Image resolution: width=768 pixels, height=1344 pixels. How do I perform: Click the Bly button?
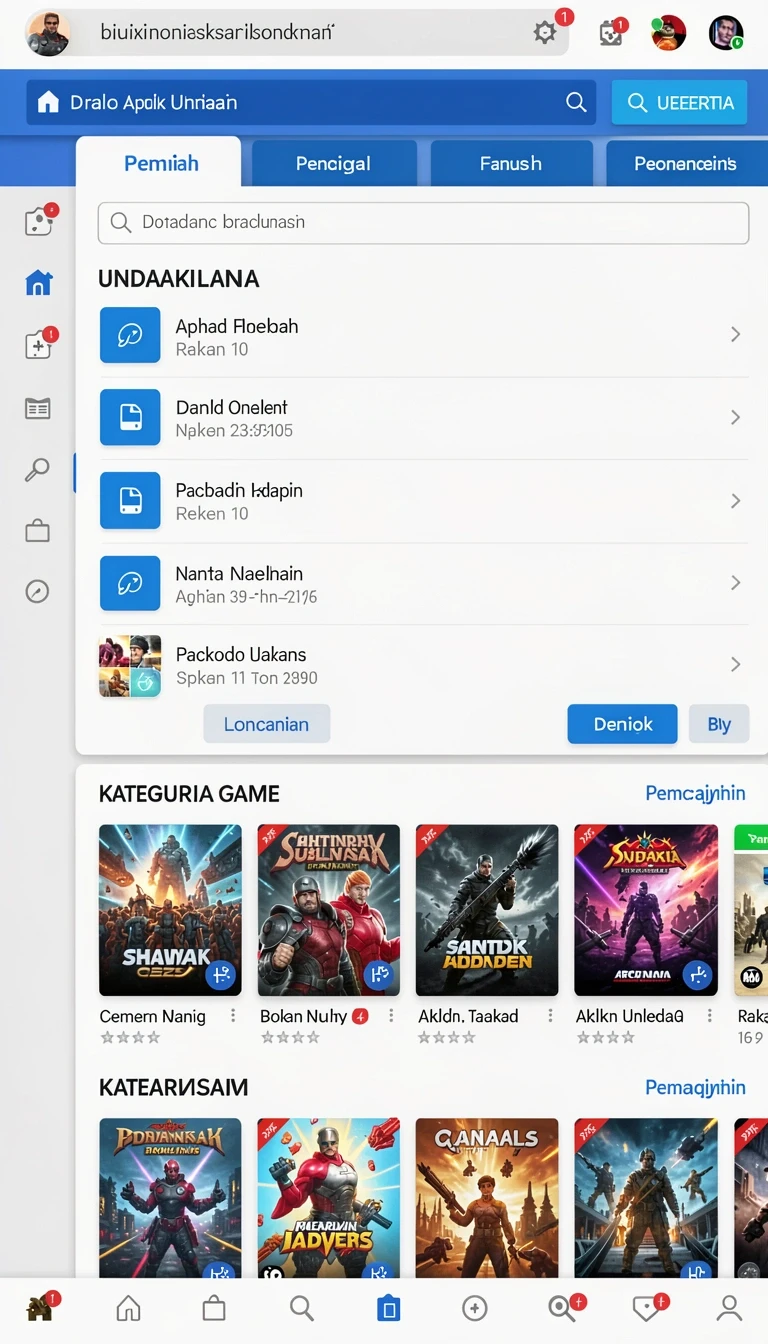(719, 724)
